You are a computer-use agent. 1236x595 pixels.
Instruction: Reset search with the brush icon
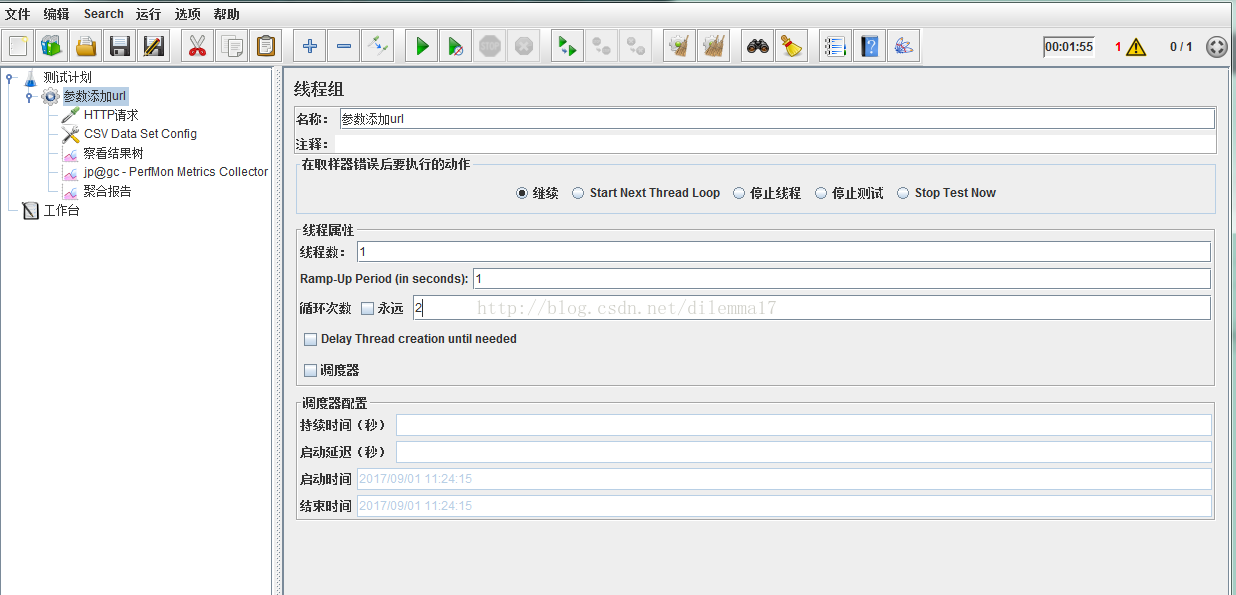pyautogui.click(x=791, y=46)
